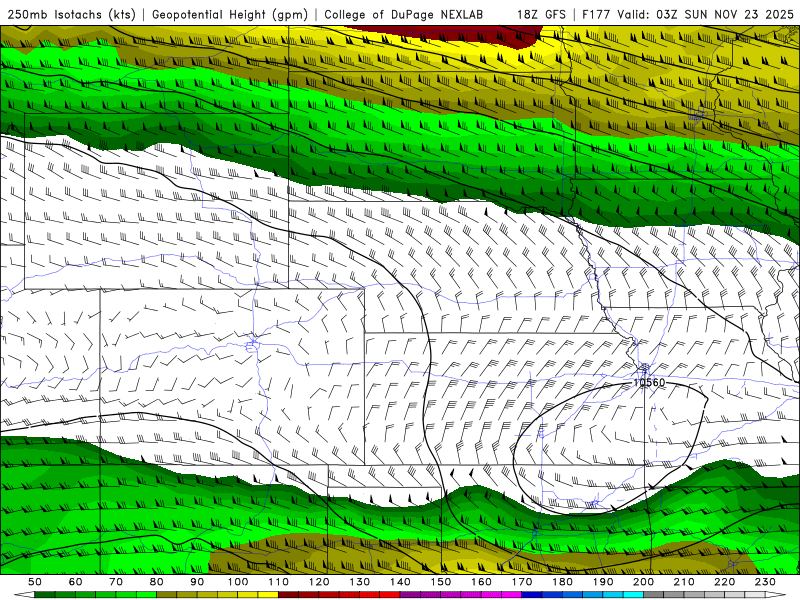Click the "Geopotential Height (gpm)" title text
Screen dimensions: 800x600
click(230, 14)
